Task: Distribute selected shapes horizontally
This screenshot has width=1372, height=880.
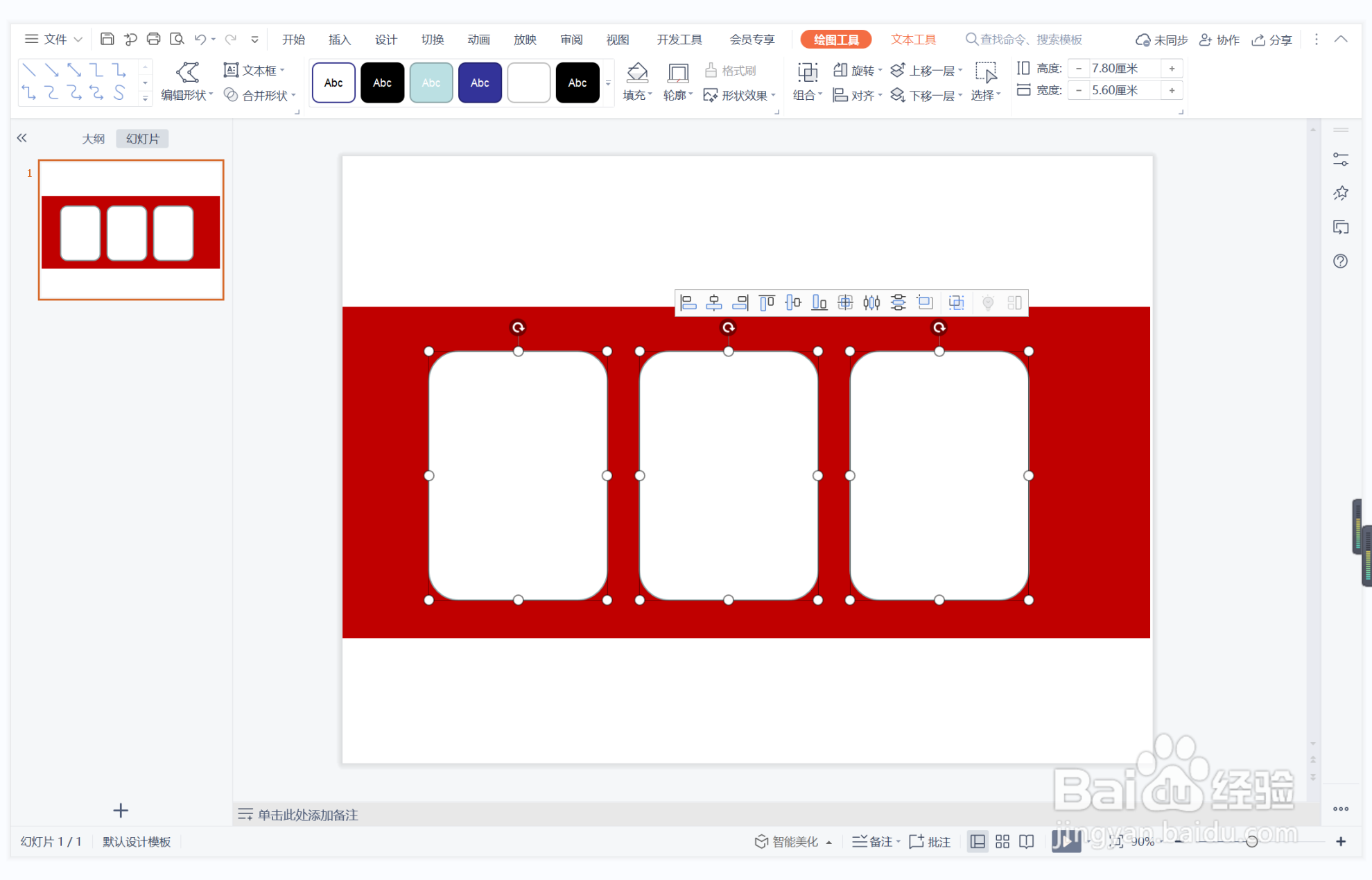Action: point(871,302)
